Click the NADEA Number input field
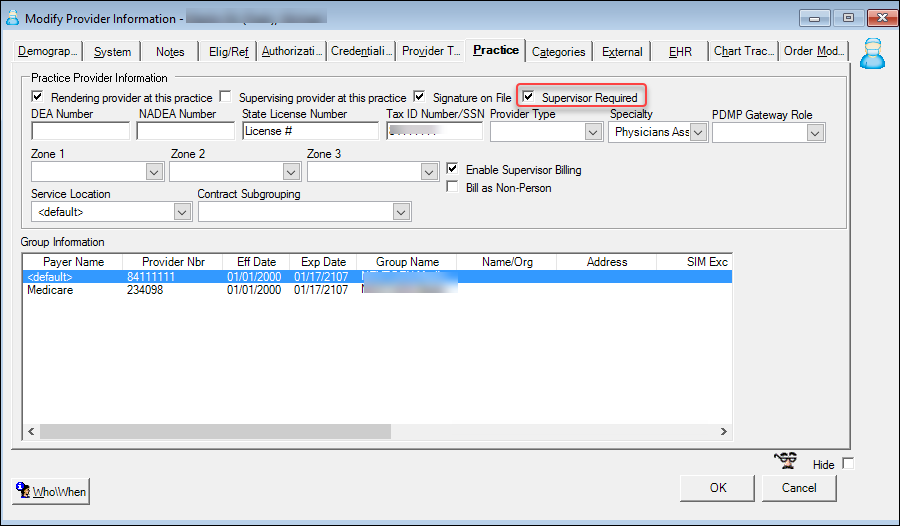900x526 pixels. (185, 131)
